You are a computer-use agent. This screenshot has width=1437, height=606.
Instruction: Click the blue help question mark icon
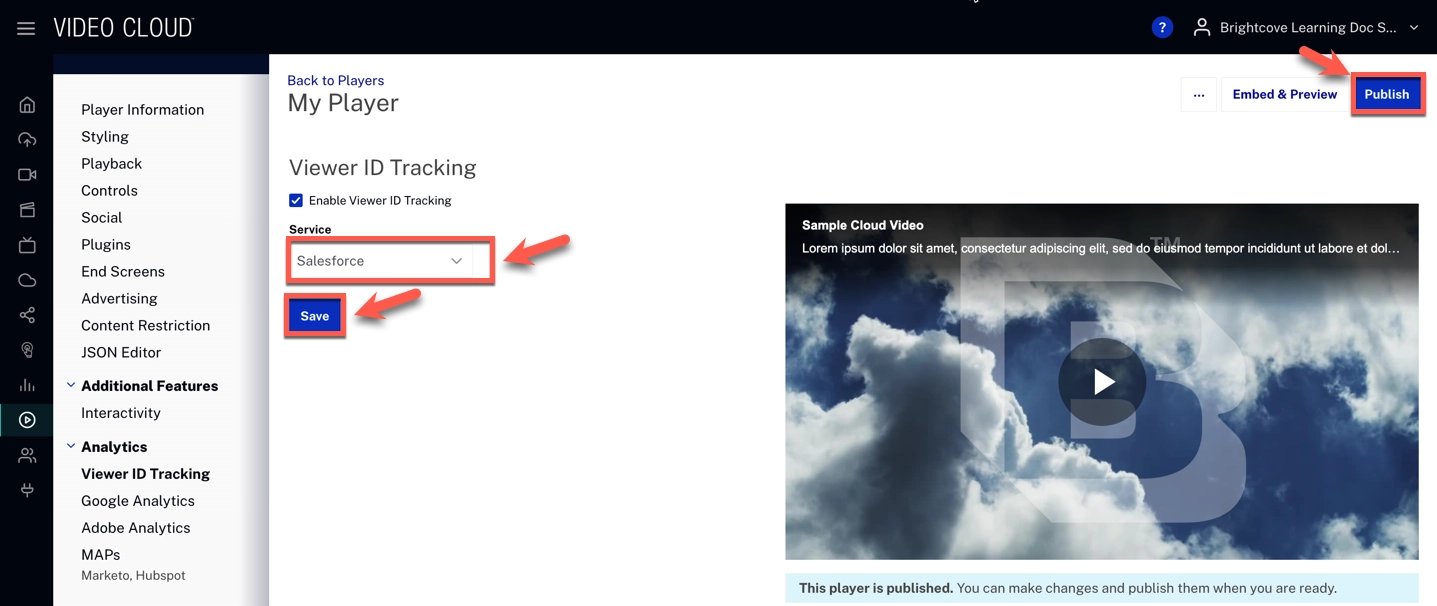pyautogui.click(x=1161, y=28)
